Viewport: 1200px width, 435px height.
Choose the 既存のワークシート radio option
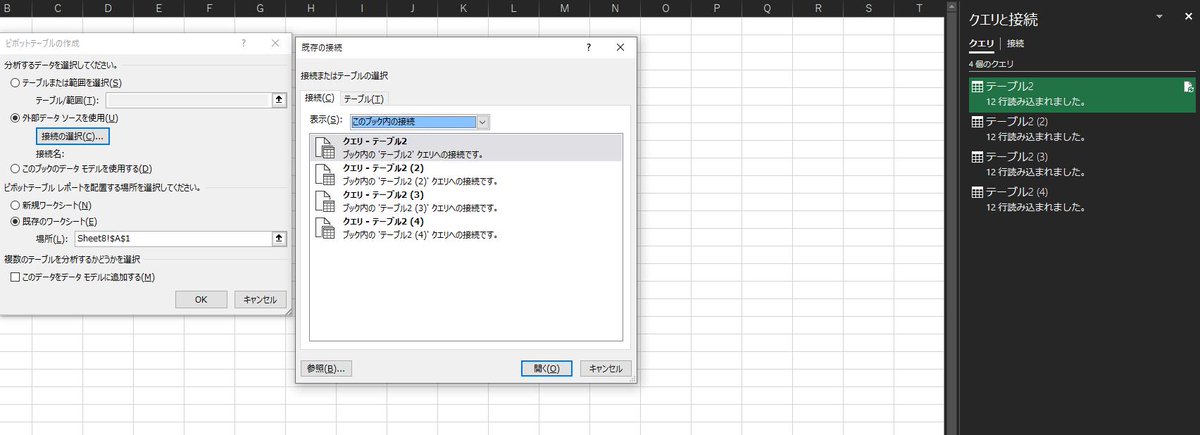(x=15, y=221)
